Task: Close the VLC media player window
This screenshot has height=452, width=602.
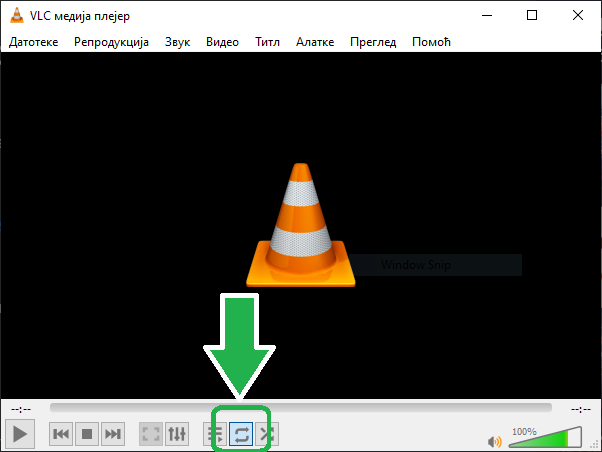Action: click(577, 15)
